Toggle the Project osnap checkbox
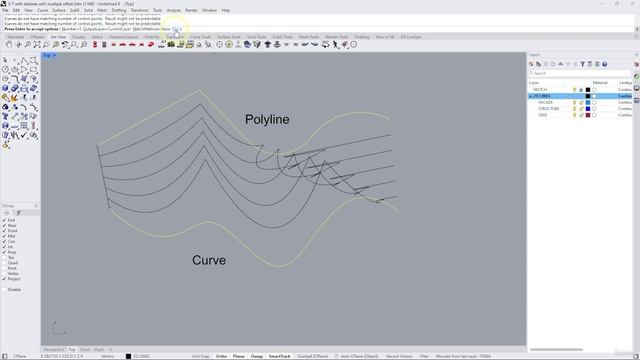640x360 pixels. point(4,279)
